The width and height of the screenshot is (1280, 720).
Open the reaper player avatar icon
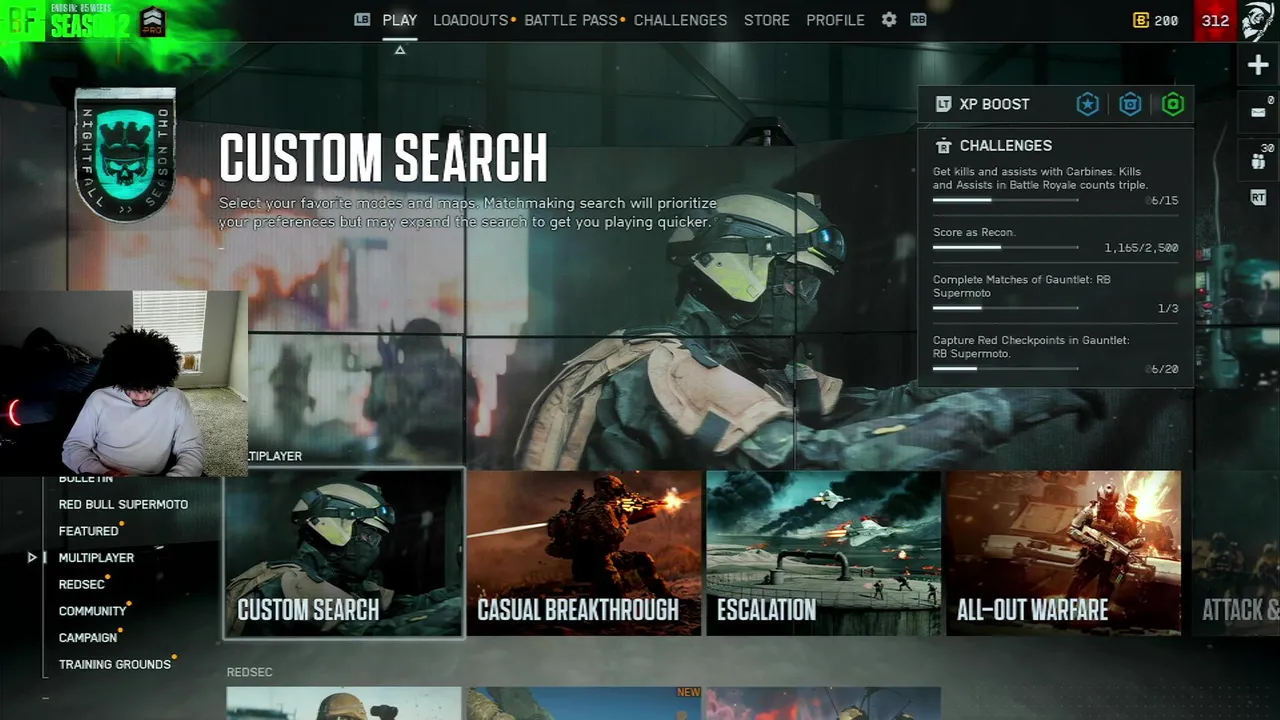pos(1258,21)
